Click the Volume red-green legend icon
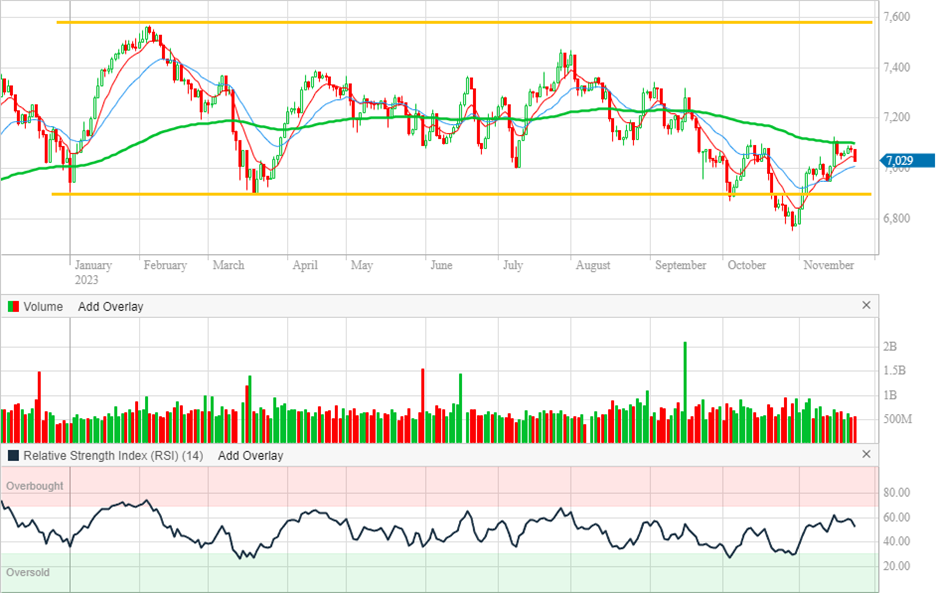 tap(13, 307)
